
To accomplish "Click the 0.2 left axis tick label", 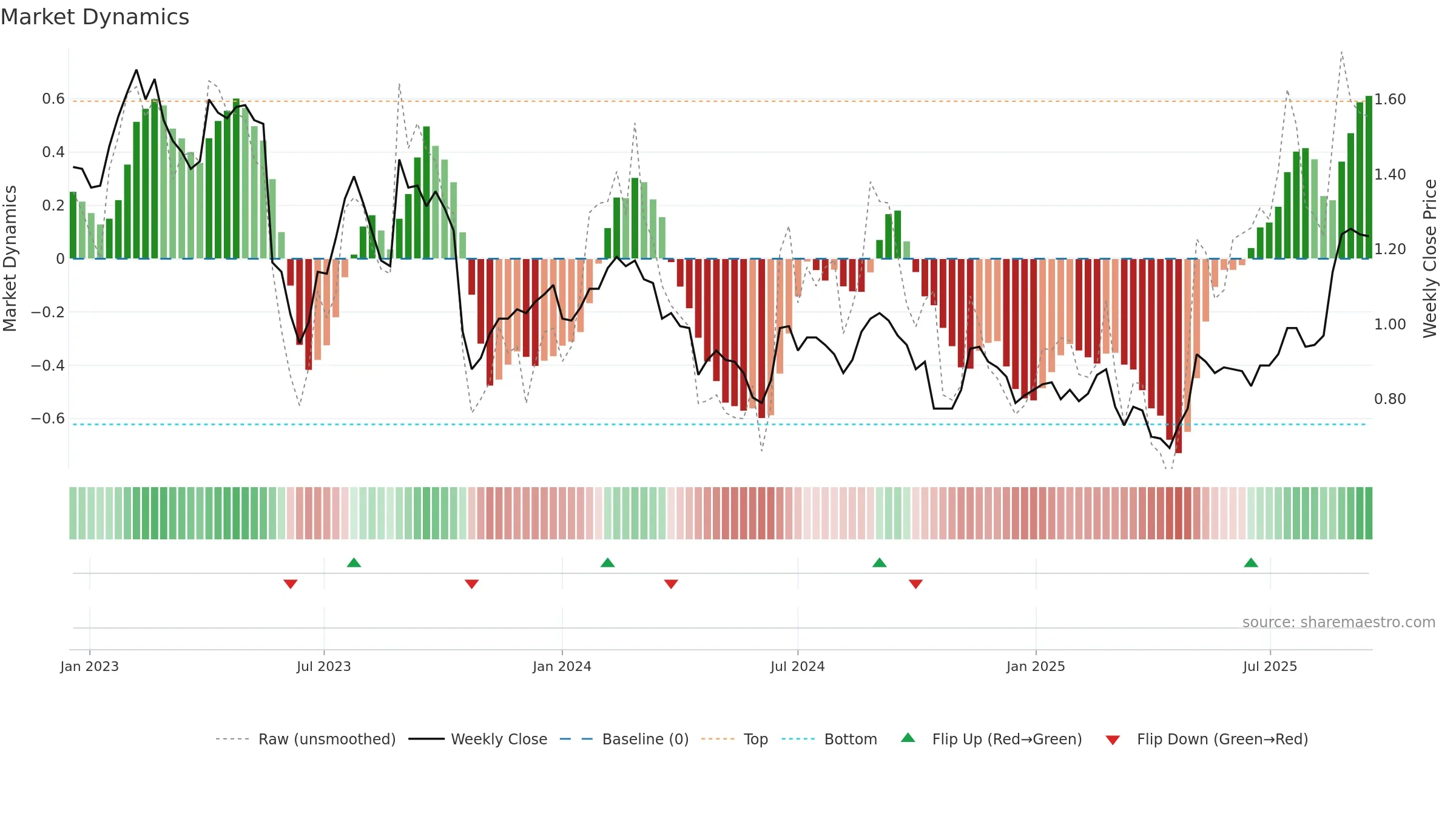I will pyautogui.click(x=53, y=206).
